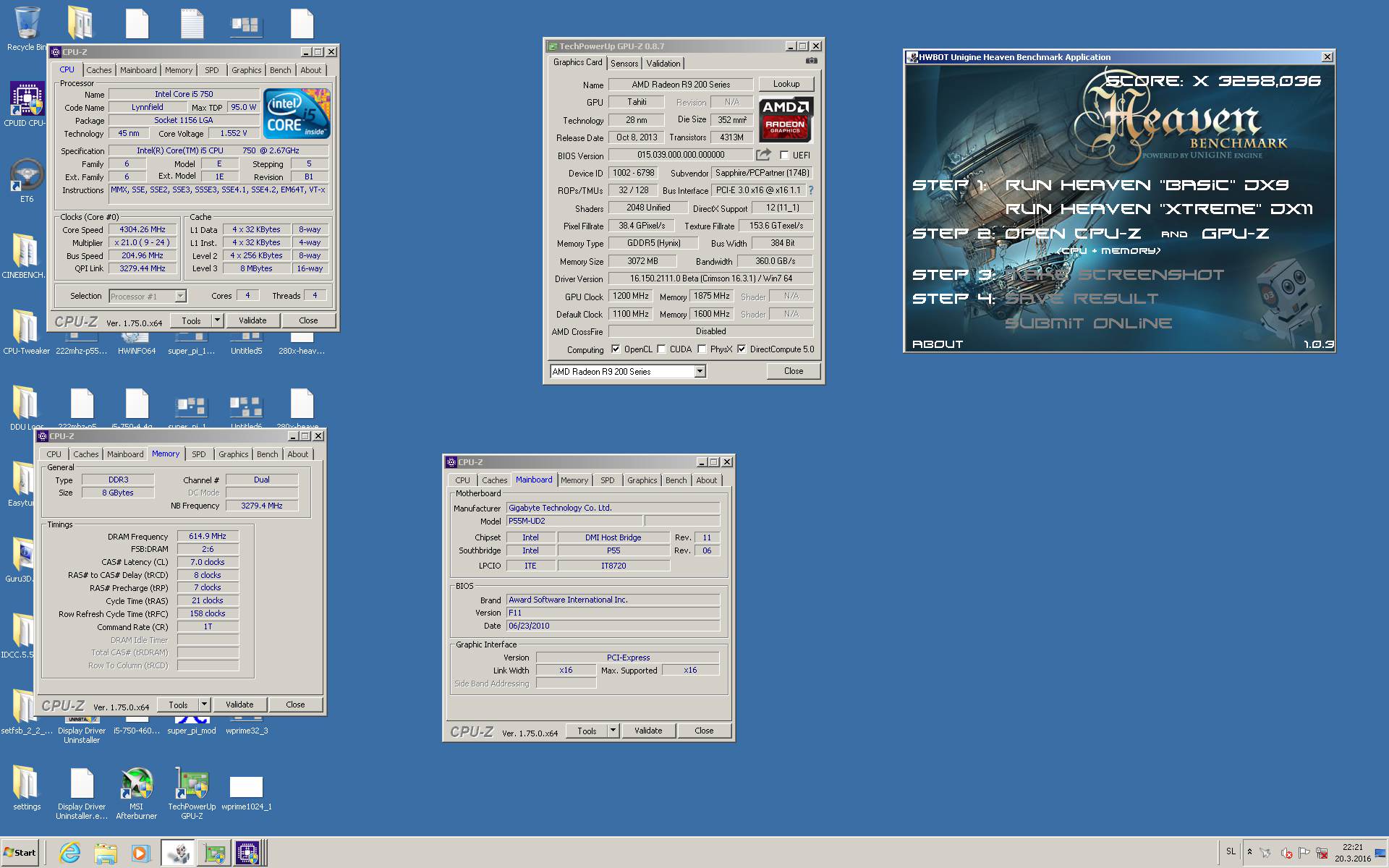The image size is (1389, 868).
Task: Open Display Driver Uninstaller.exe file icon
Action: (82, 793)
